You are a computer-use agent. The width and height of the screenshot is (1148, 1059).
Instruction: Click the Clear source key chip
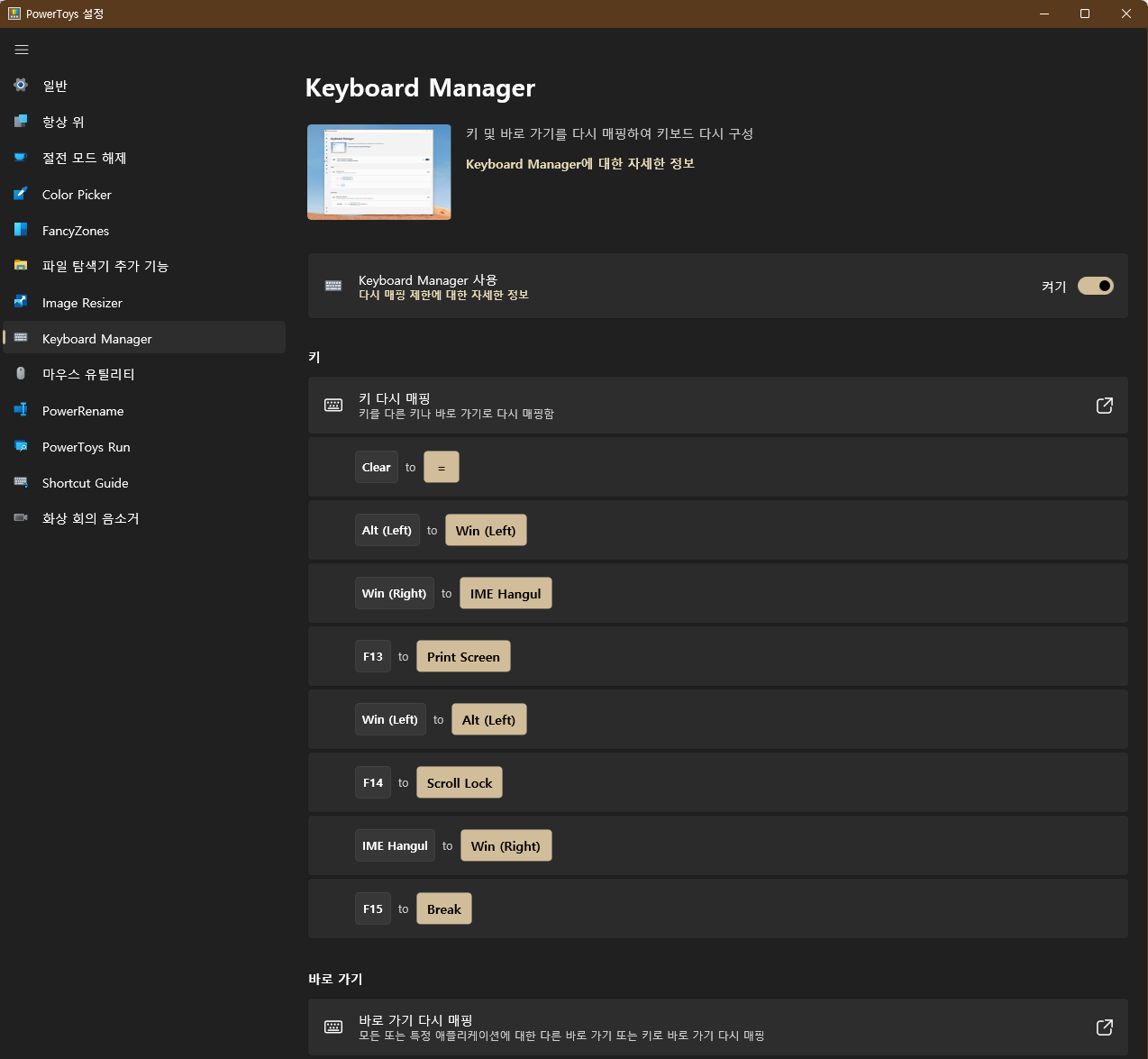pos(376,467)
